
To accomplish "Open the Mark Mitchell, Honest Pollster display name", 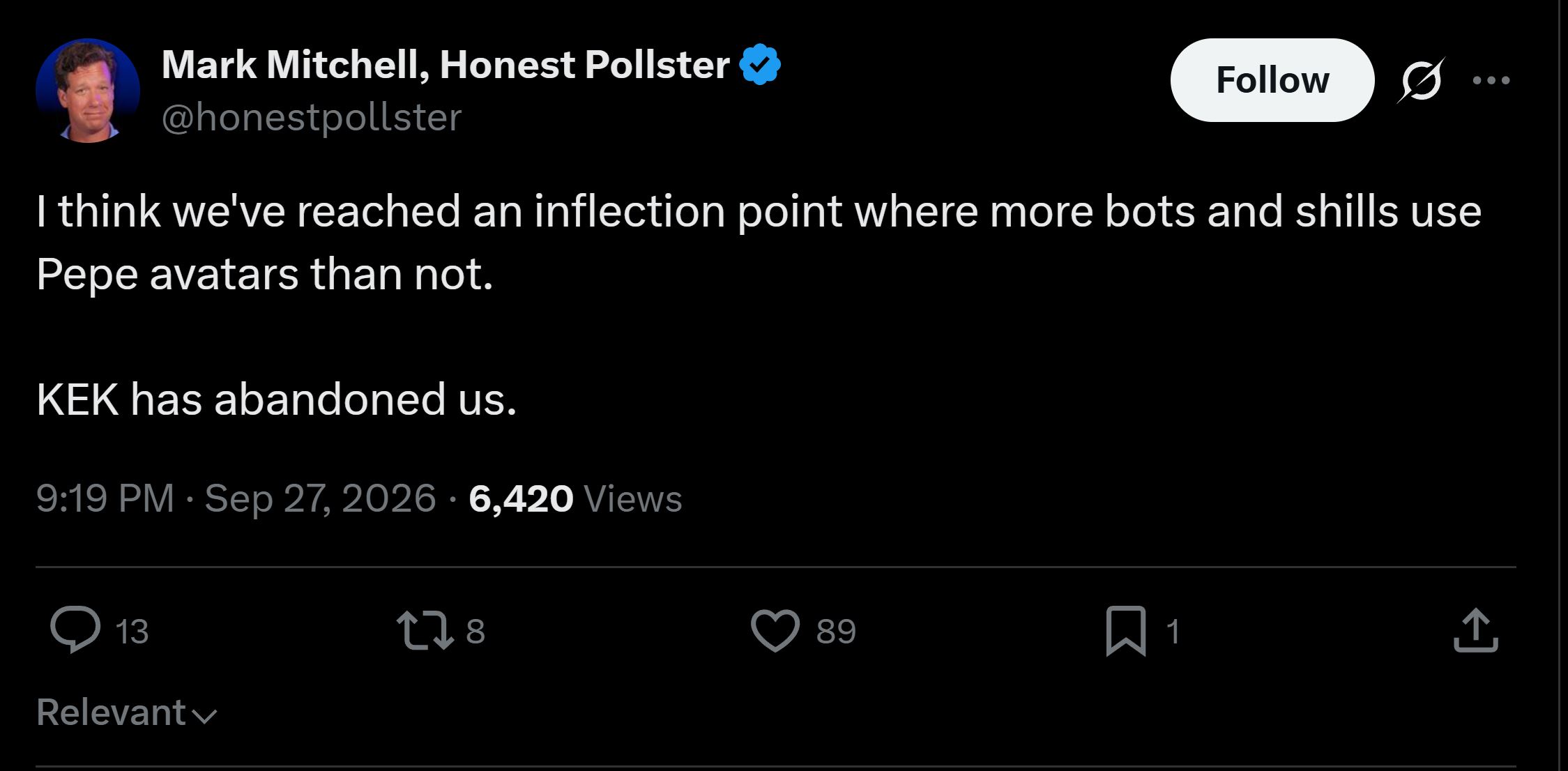I will 446,65.
